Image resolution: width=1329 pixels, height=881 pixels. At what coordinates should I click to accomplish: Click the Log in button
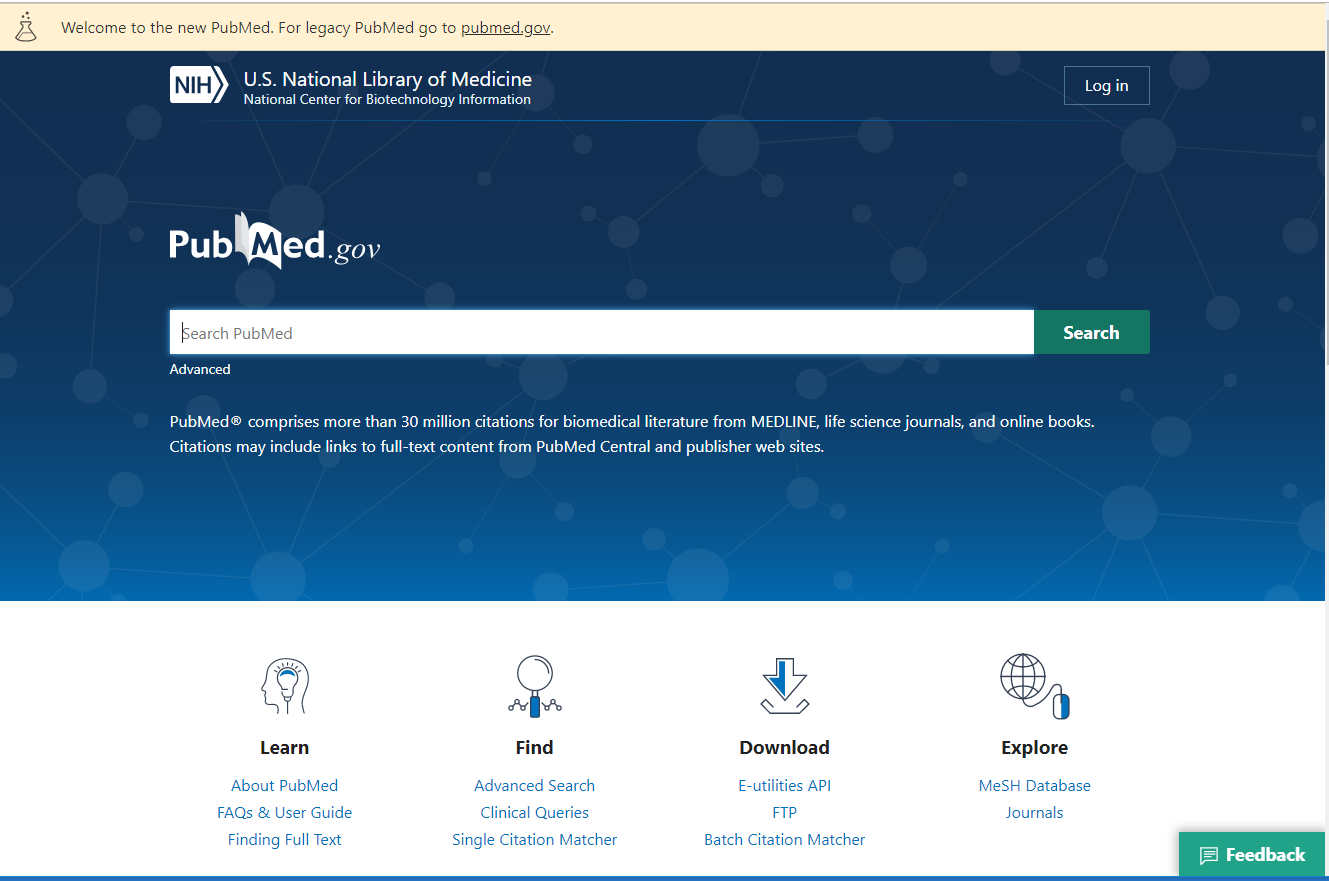(x=1107, y=86)
